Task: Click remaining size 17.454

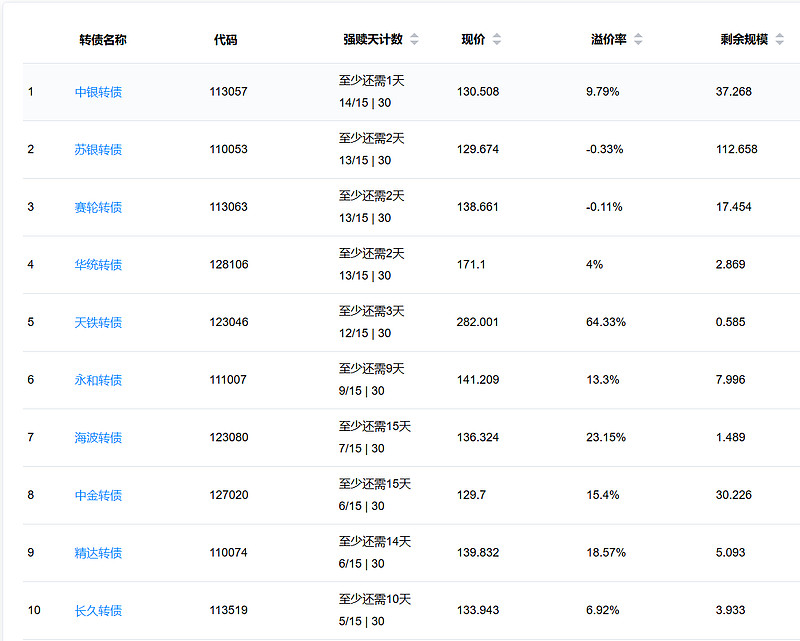Action: click(x=733, y=207)
